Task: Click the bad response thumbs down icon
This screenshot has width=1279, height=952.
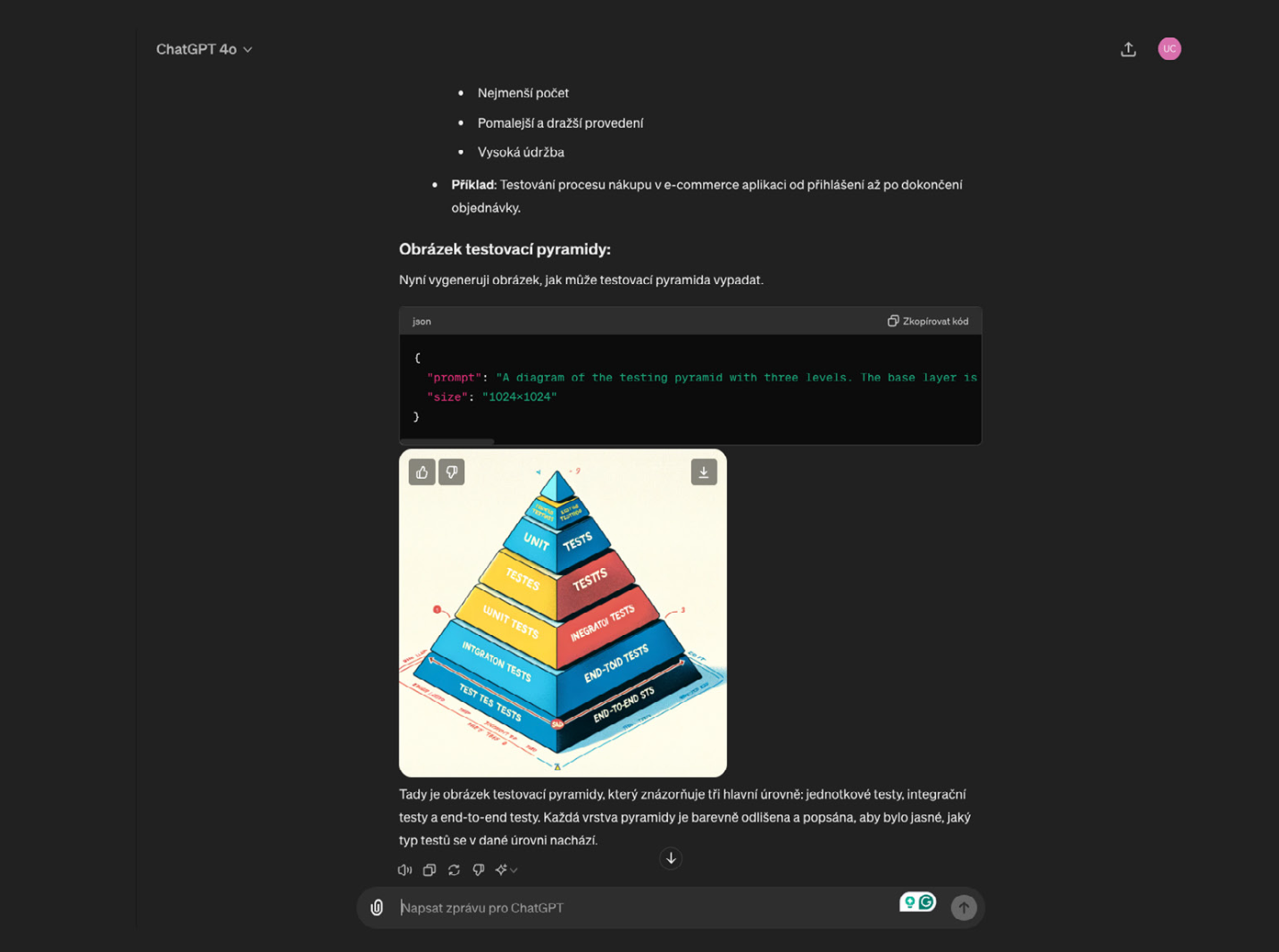Action: click(x=479, y=870)
